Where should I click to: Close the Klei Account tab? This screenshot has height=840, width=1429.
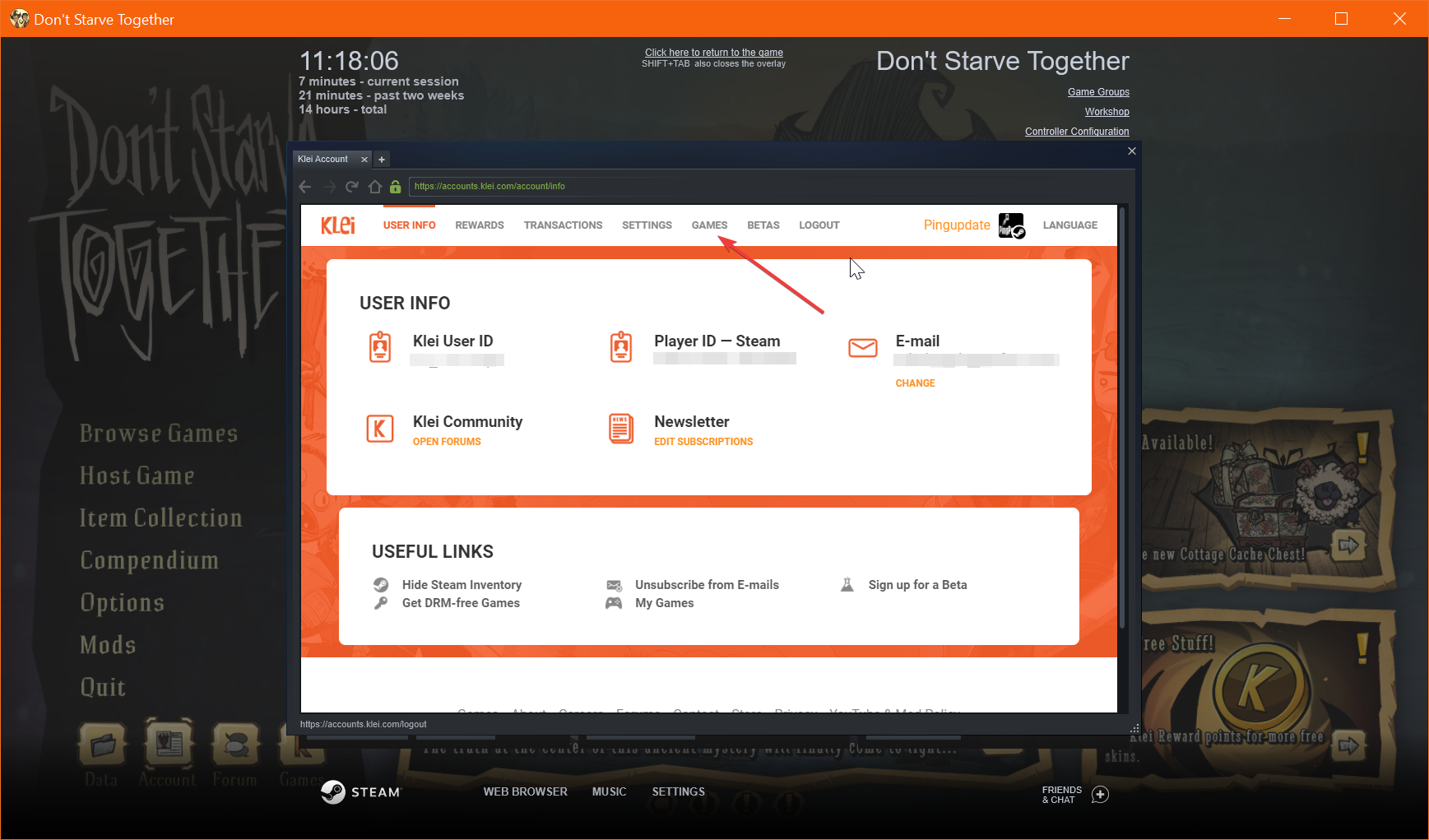click(x=364, y=160)
